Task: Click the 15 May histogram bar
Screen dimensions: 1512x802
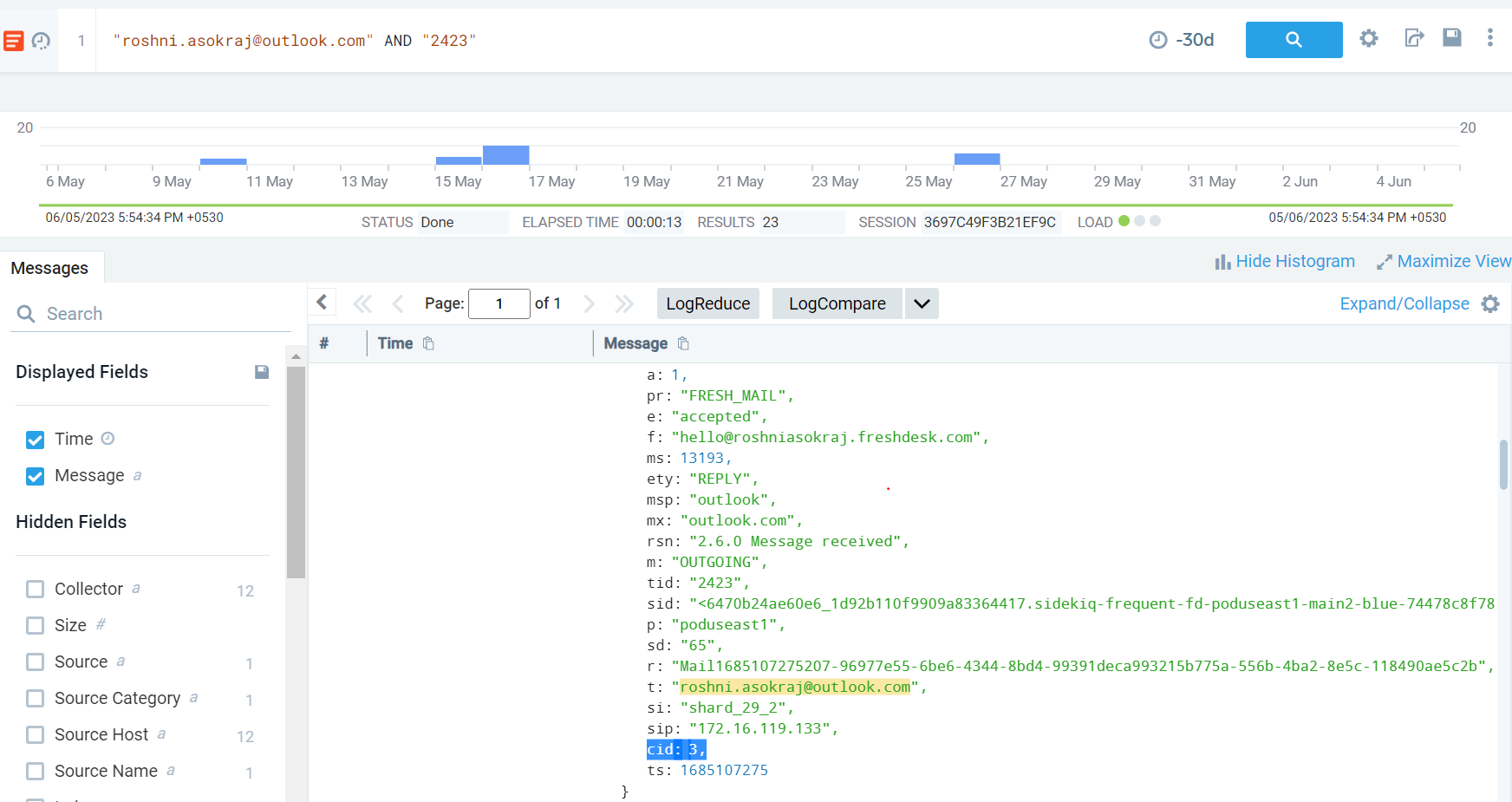Action: (x=459, y=160)
